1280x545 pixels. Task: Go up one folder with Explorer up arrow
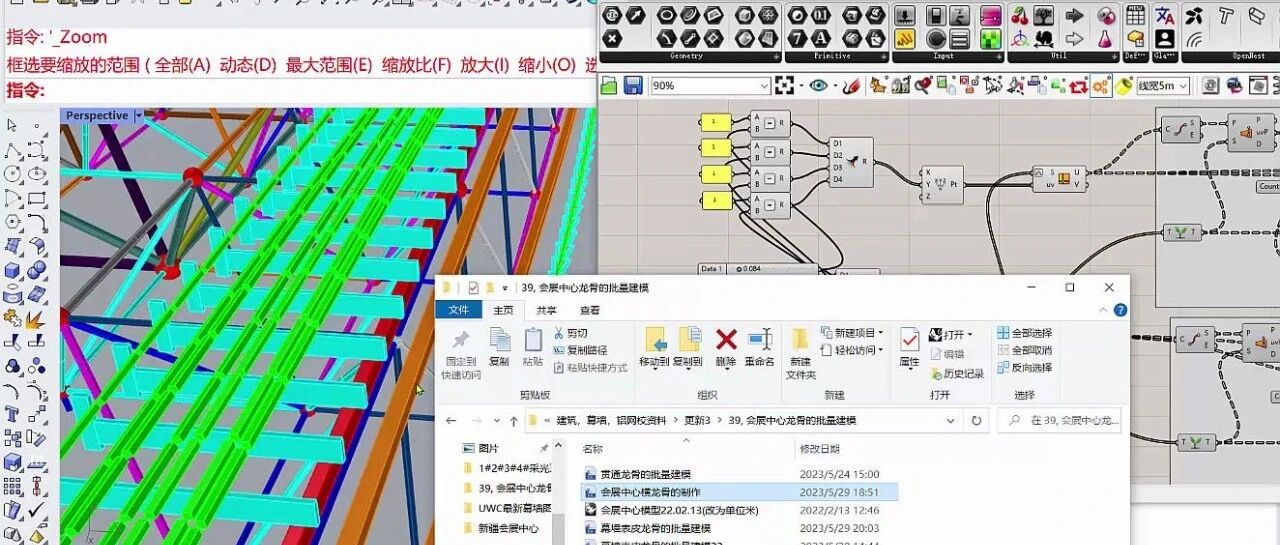tap(514, 421)
